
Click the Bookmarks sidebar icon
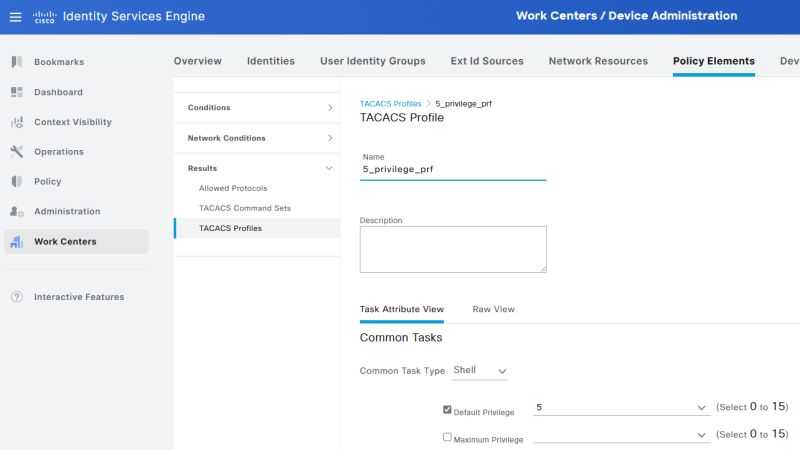click(16, 62)
